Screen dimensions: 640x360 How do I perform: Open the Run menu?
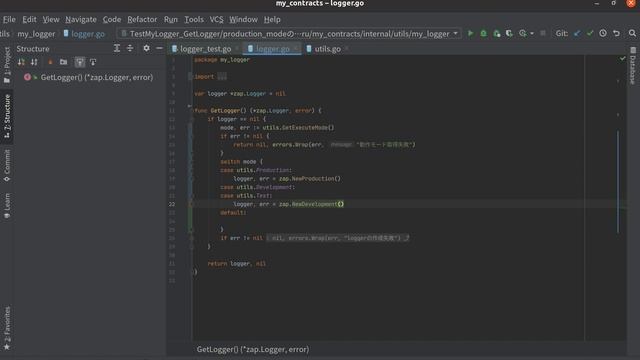171,19
